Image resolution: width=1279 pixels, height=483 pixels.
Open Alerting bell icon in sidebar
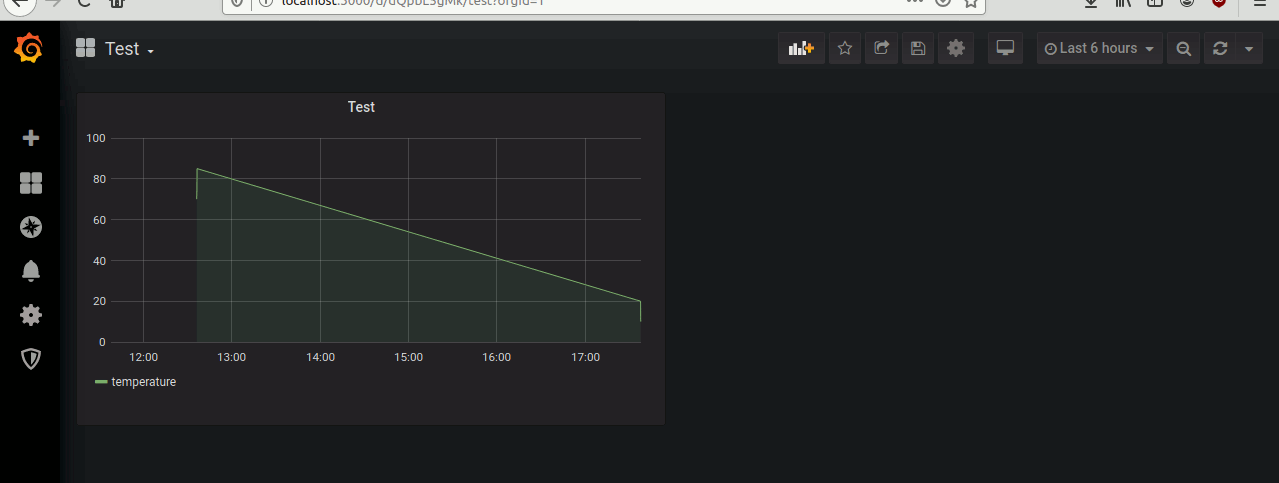click(x=31, y=270)
